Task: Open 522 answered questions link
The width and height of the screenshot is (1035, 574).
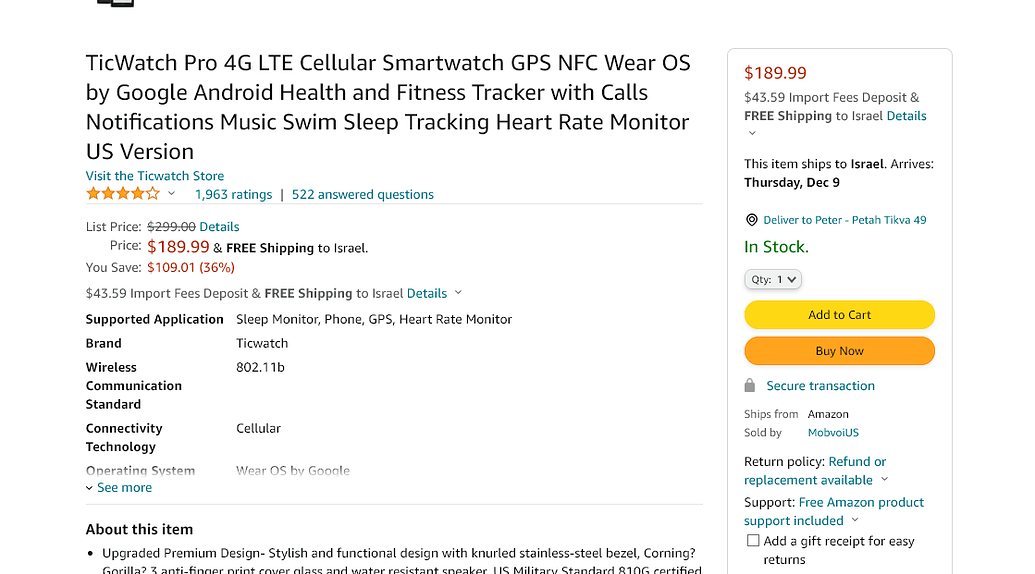Action: tap(362, 195)
